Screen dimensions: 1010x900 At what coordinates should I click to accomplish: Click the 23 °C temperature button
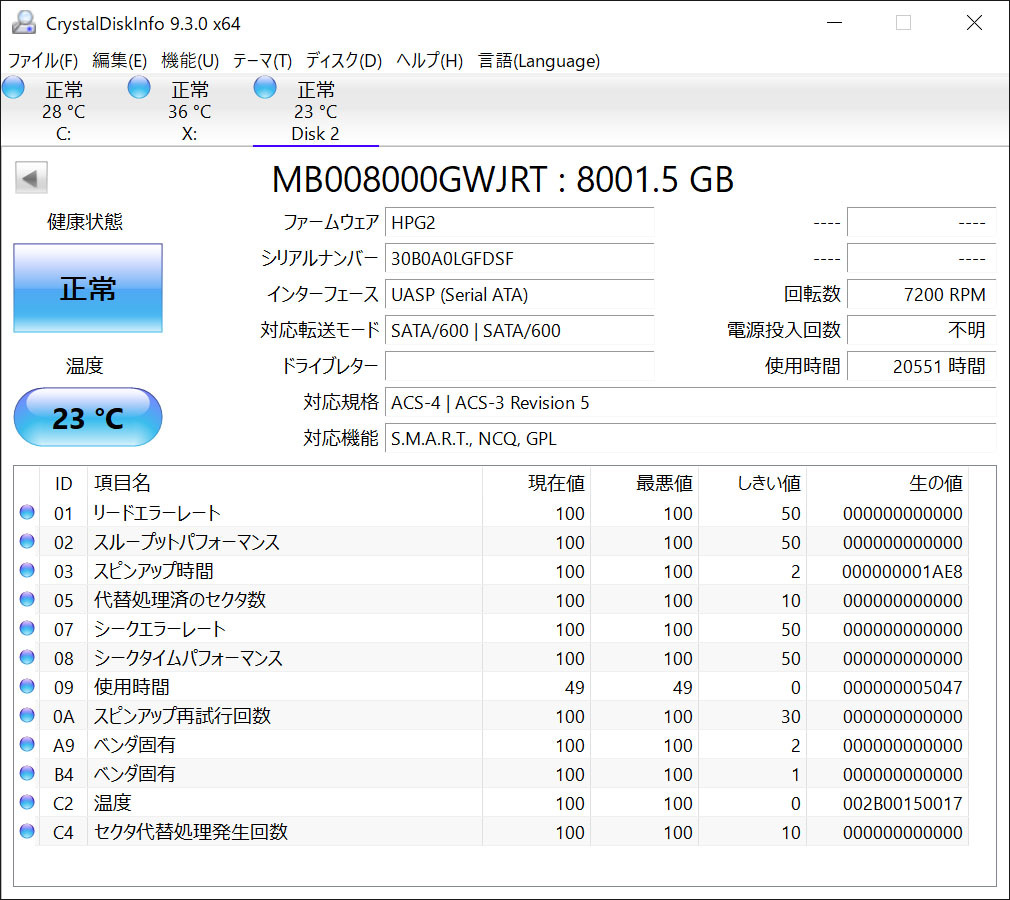click(88, 417)
